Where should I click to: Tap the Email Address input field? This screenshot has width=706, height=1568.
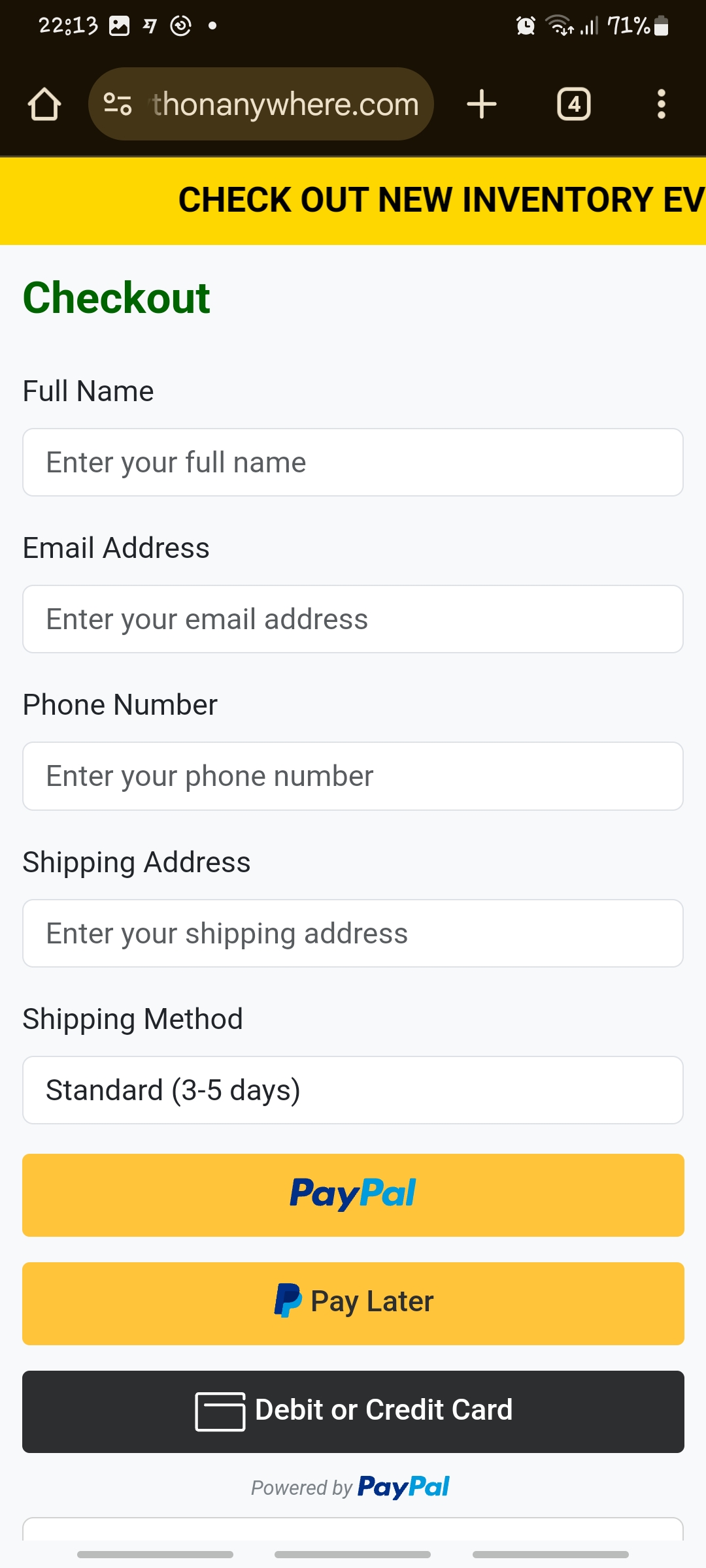pos(353,619)
